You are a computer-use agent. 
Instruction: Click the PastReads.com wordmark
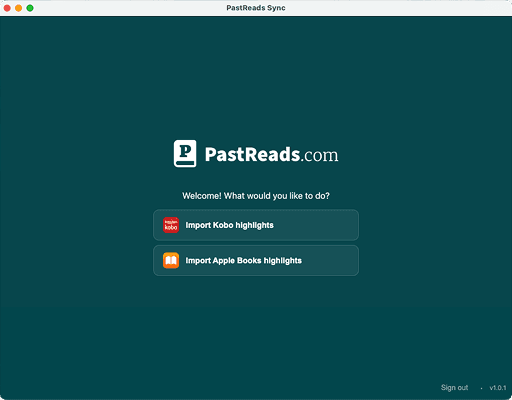tap(271, 154)
